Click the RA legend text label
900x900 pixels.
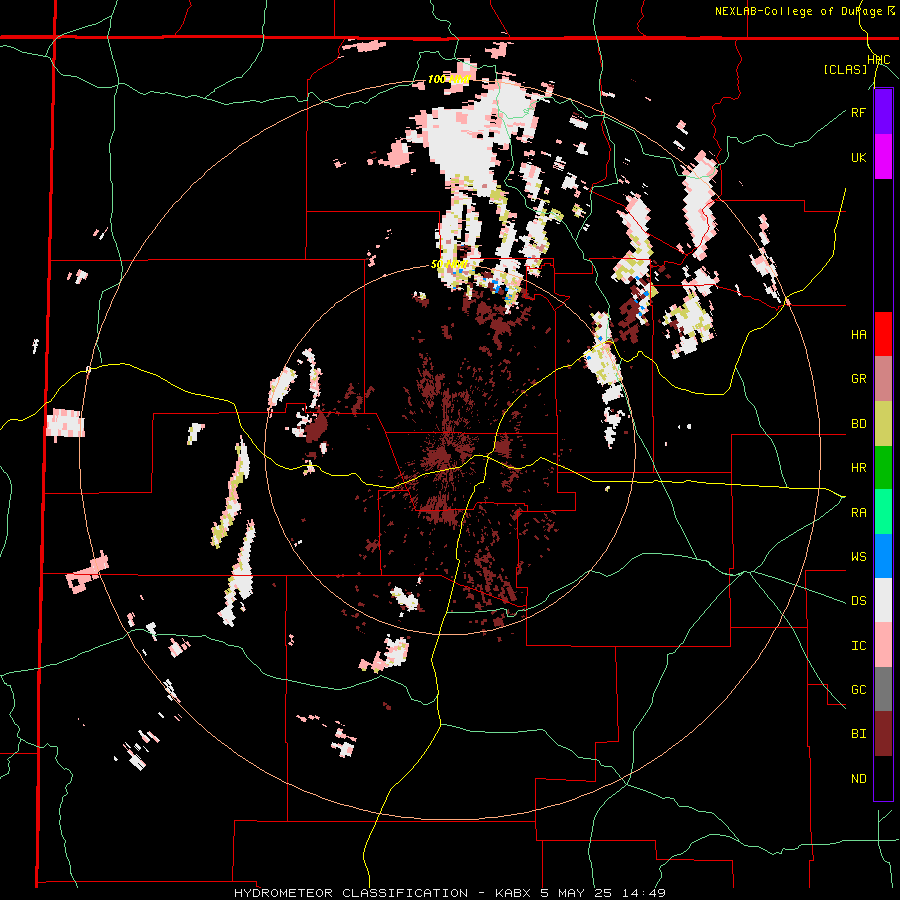click(858, 513)
